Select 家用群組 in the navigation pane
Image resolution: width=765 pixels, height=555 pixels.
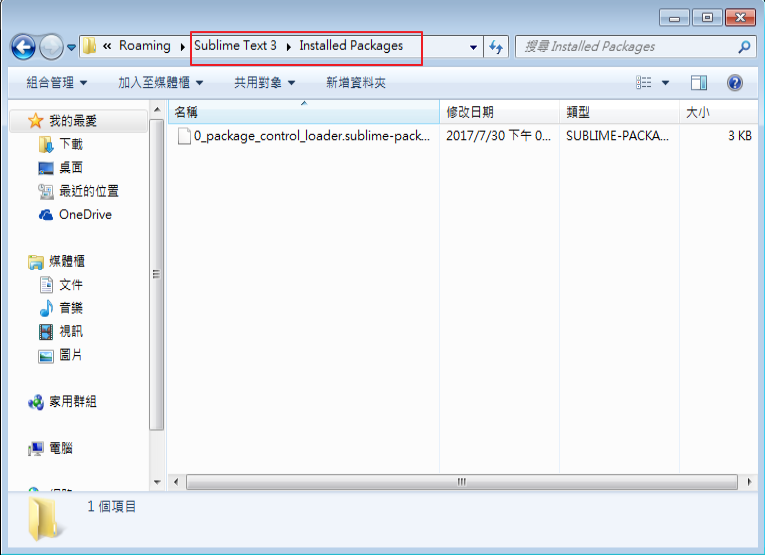click(x=73, y=401)
